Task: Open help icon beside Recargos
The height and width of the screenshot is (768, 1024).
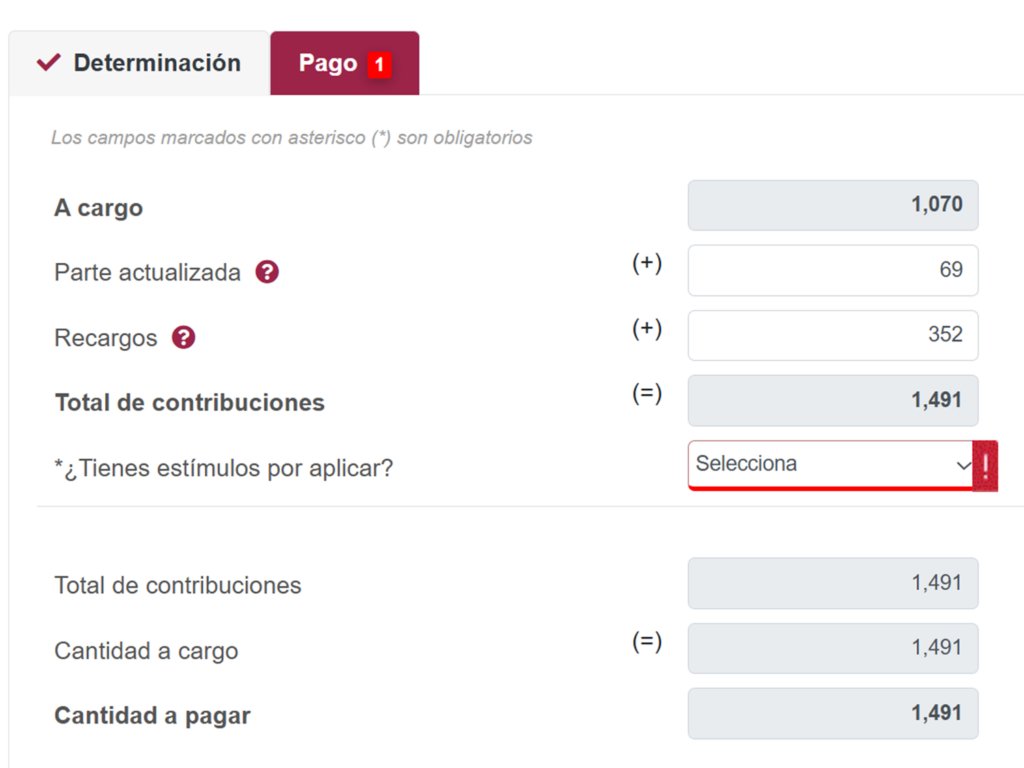Action: point(183,338)
